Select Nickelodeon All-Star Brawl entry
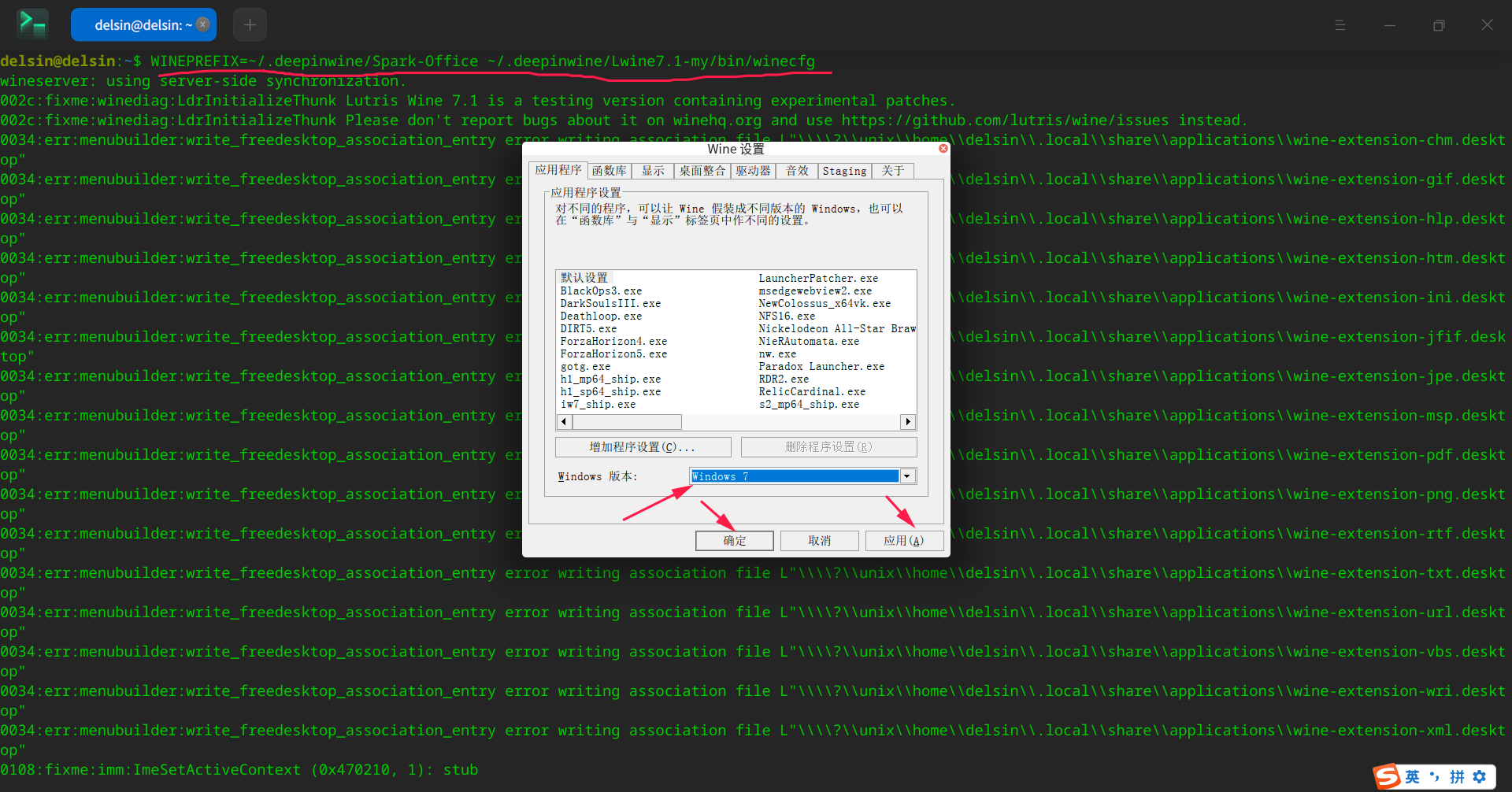 click(x=836, y=328)
